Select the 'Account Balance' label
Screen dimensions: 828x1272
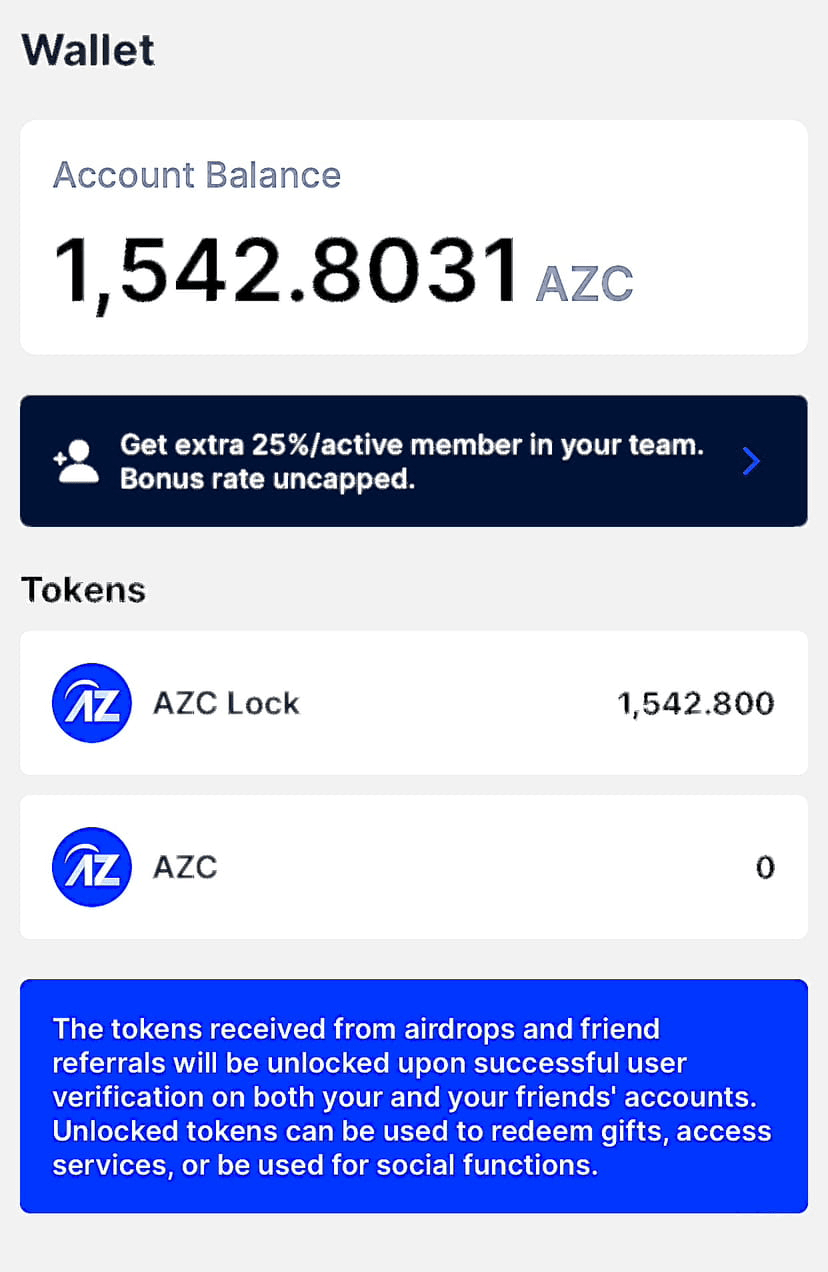[x=197, y=176]
